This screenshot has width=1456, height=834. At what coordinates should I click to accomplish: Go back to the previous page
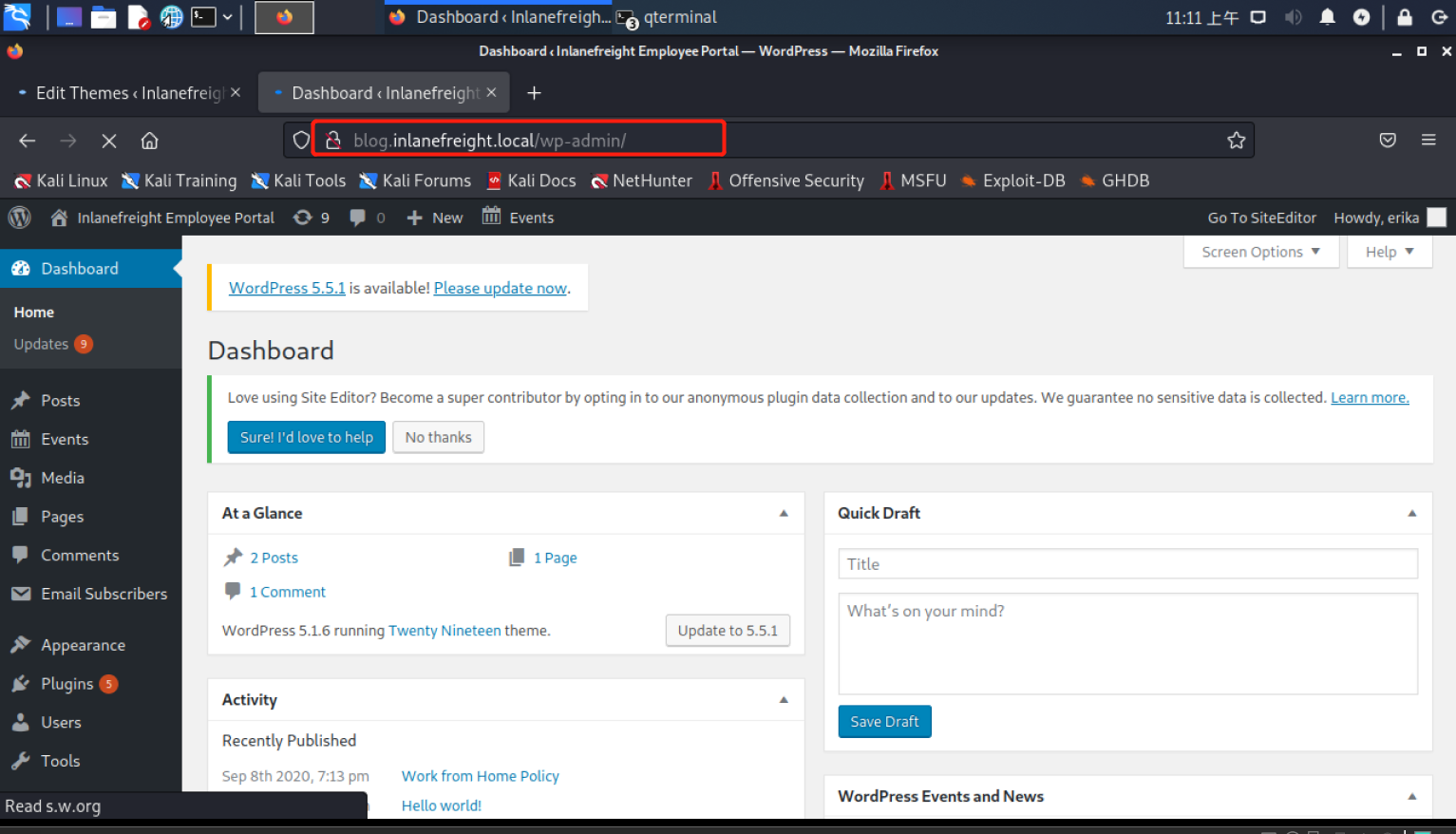click(28, 141)
